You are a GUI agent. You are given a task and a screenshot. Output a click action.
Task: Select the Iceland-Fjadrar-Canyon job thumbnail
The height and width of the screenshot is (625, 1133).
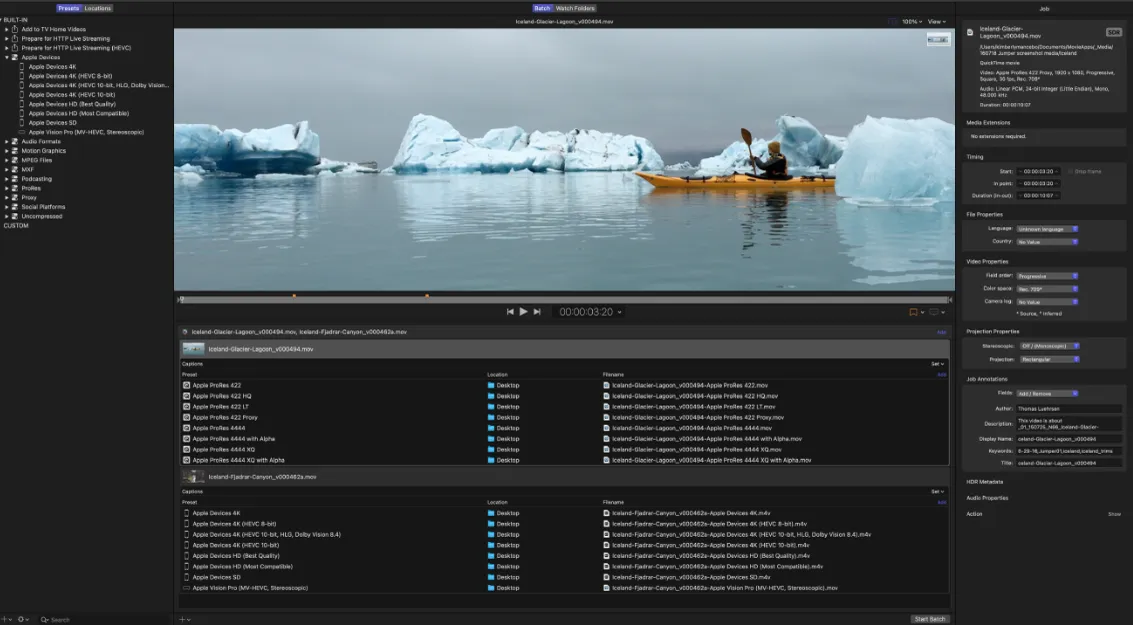[x=193, y=477]
